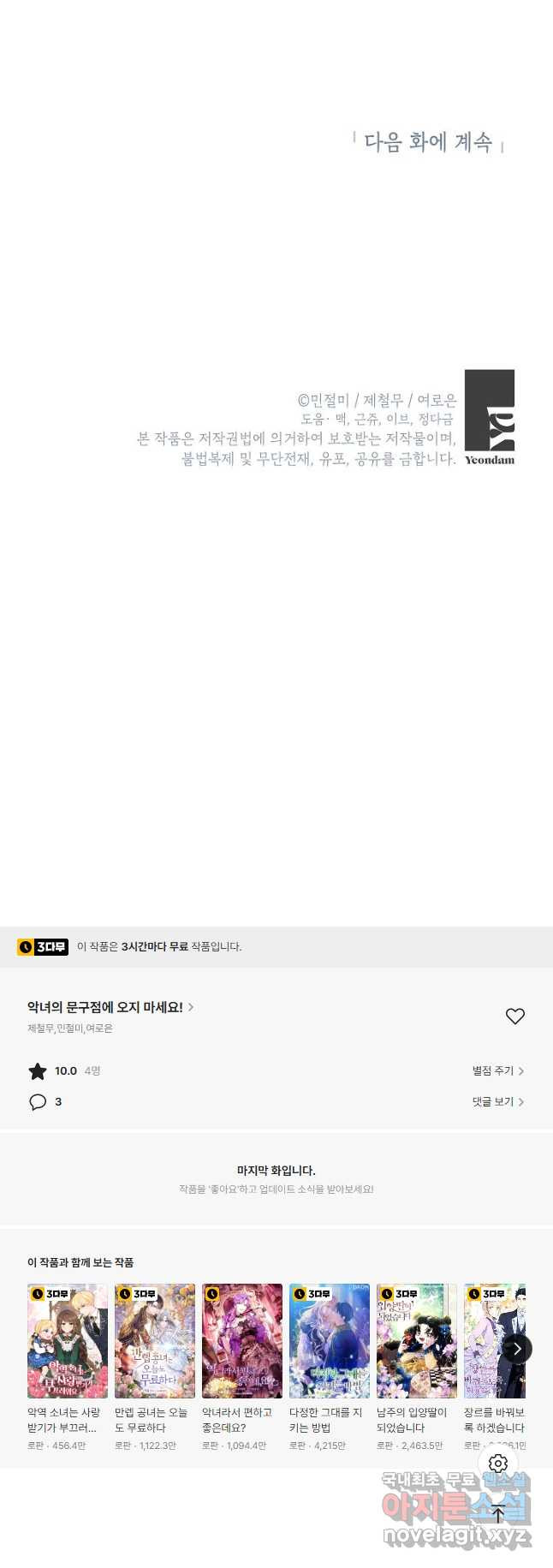Click the 3시간마다 무료 notice banner
The width and height of the screenshot is (553, 1568).
[x=276, y=947]
